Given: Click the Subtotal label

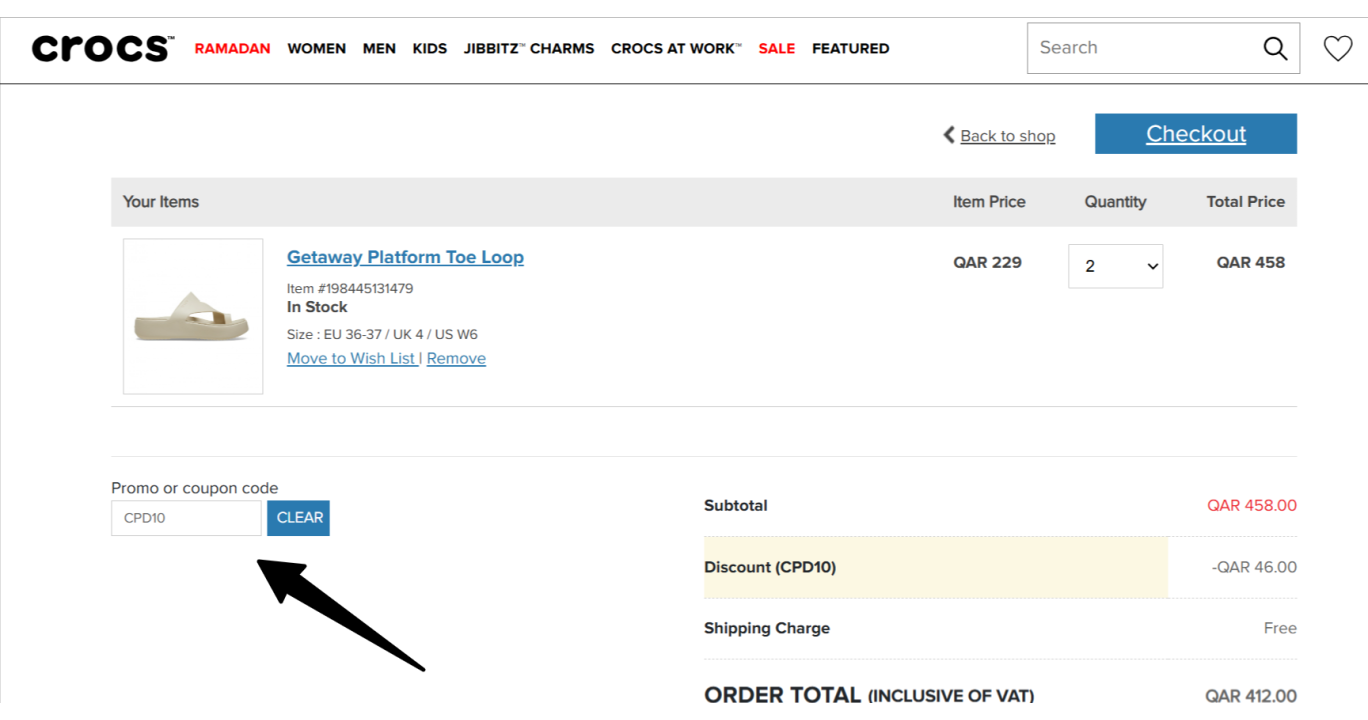Looking at the screenshot, I should click(736, 506).
